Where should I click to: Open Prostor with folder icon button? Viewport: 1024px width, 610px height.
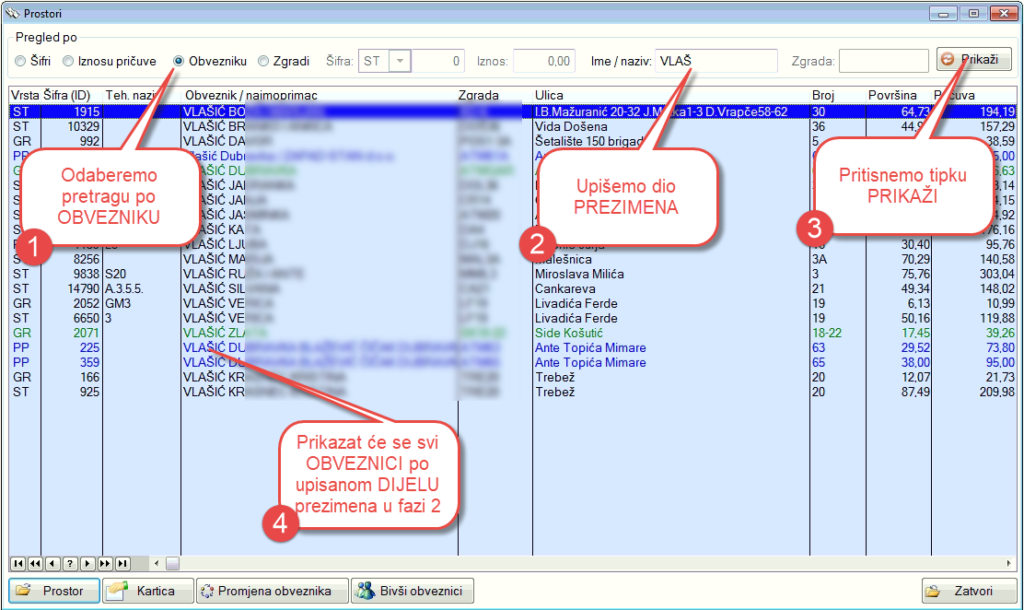click(54, 591)
